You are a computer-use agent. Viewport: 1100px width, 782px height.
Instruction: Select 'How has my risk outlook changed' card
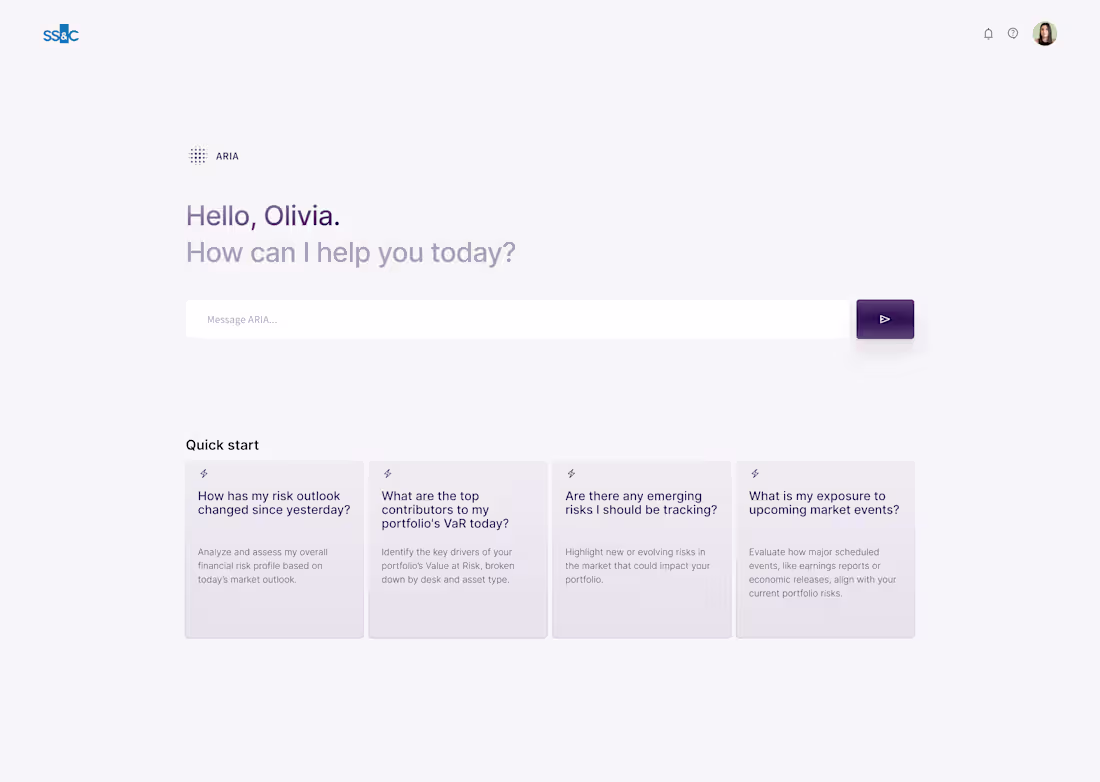[274, 503]
